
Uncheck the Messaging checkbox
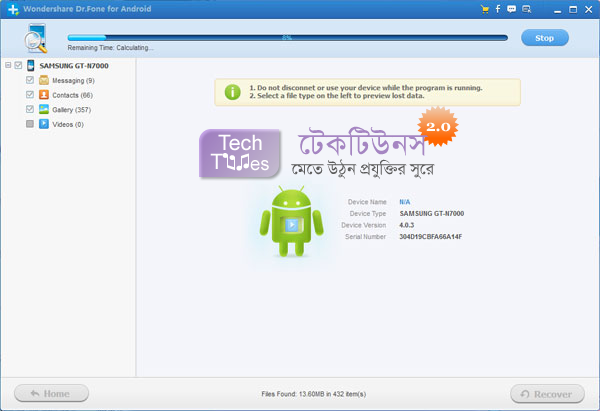(30, 80)
